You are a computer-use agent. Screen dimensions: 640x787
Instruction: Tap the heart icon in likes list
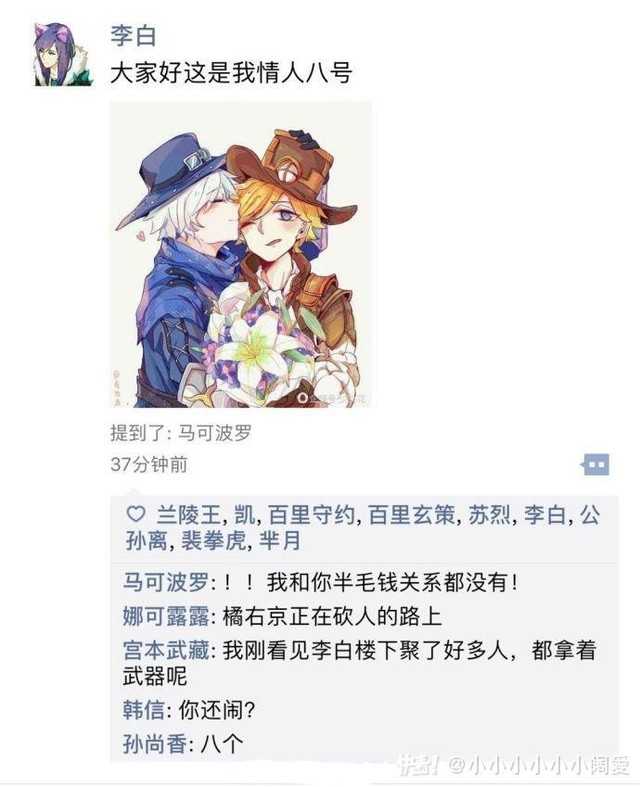tap(136, 514)
